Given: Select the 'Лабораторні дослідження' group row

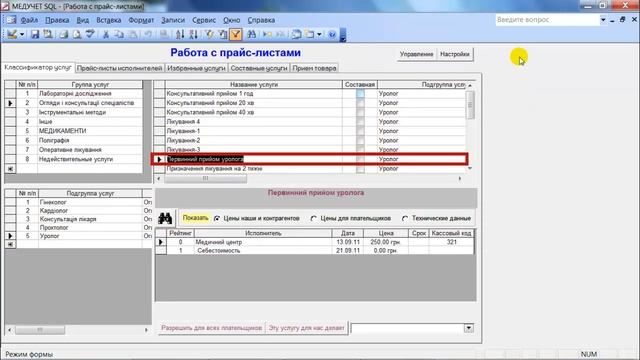Looking at the screenshot, I should coord(74,93).
